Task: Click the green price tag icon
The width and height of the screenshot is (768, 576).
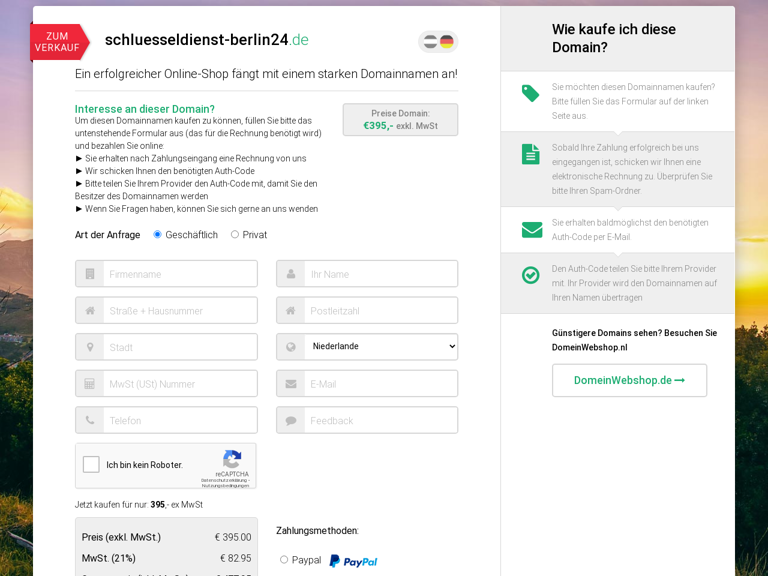Action: point(530,93)
